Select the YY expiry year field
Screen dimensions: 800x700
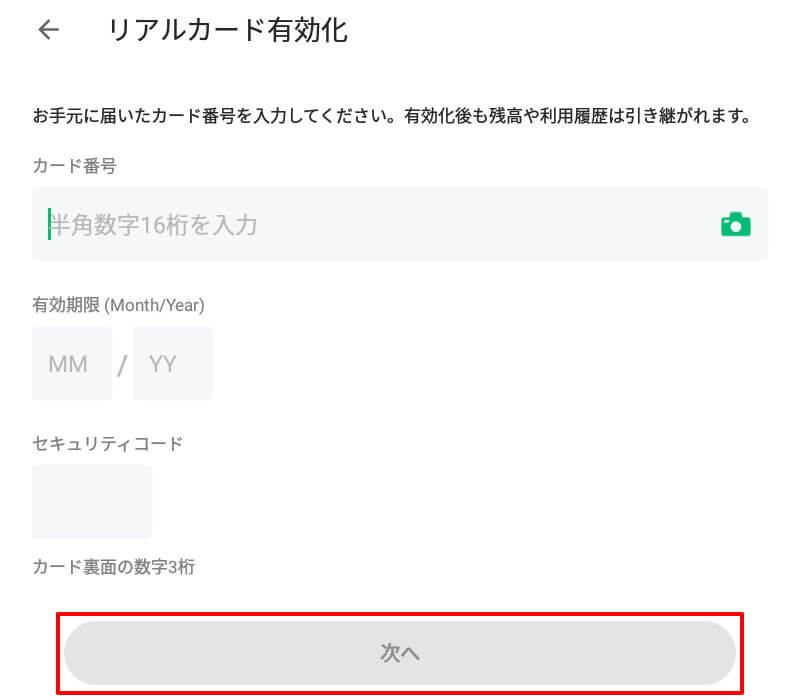pos(172,363)
